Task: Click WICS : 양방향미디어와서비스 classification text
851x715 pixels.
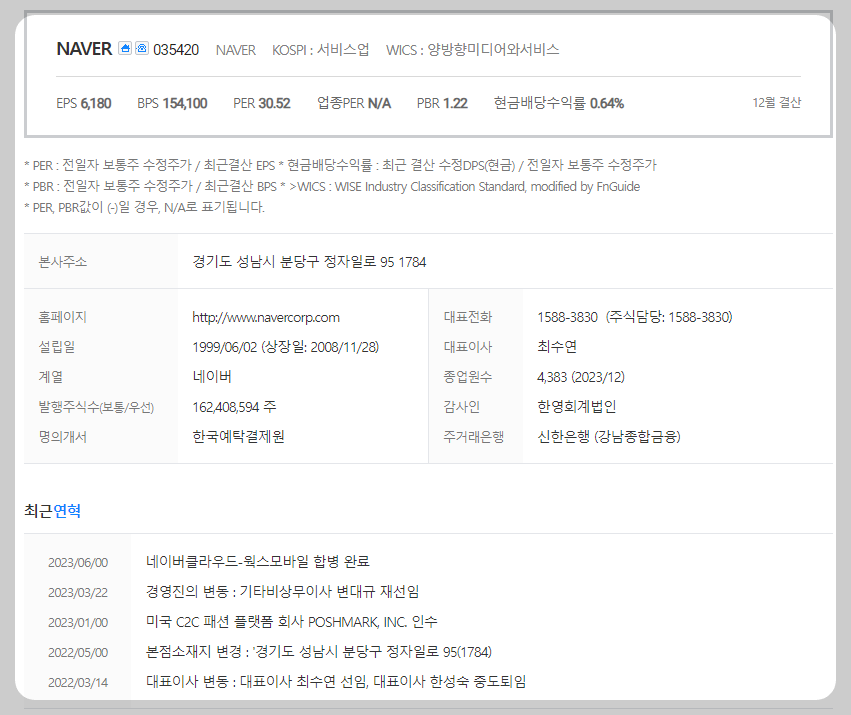Action: 472,50
